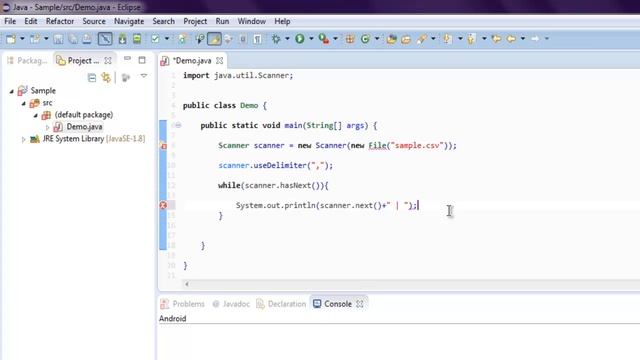This screenshot has height=360, width=640.
Task: Switch to the Problems tab
Action: point(182,304)
